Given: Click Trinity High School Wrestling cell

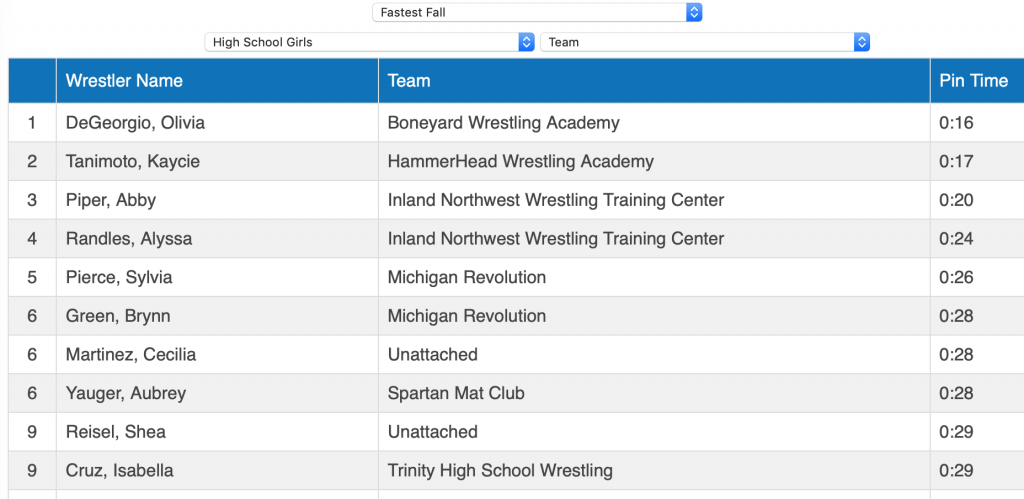Looking at the screenshot, I should pyautogui.click(x=500, y=470).
